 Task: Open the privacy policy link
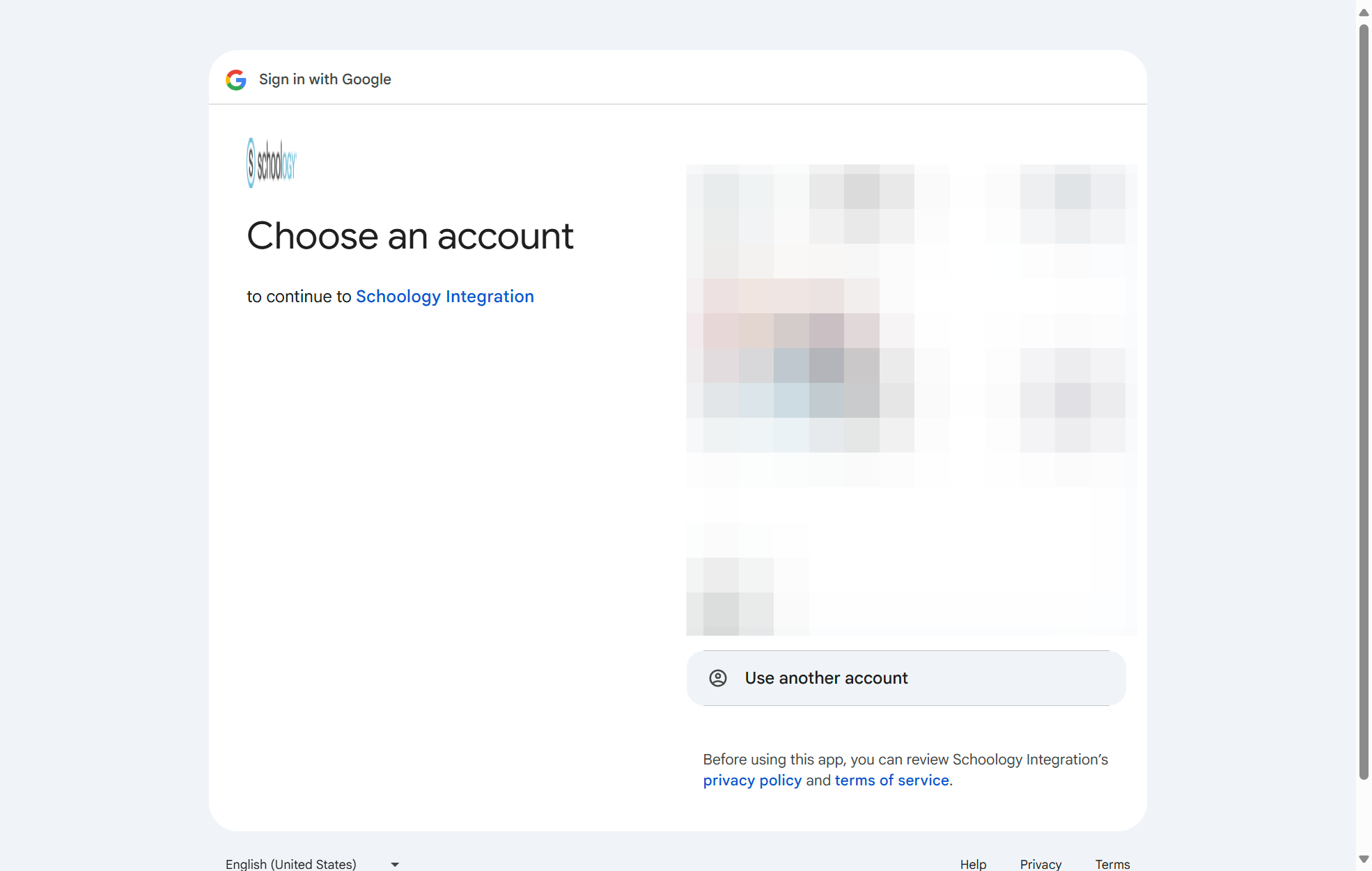pyautogui.click(x=752, y=780)
